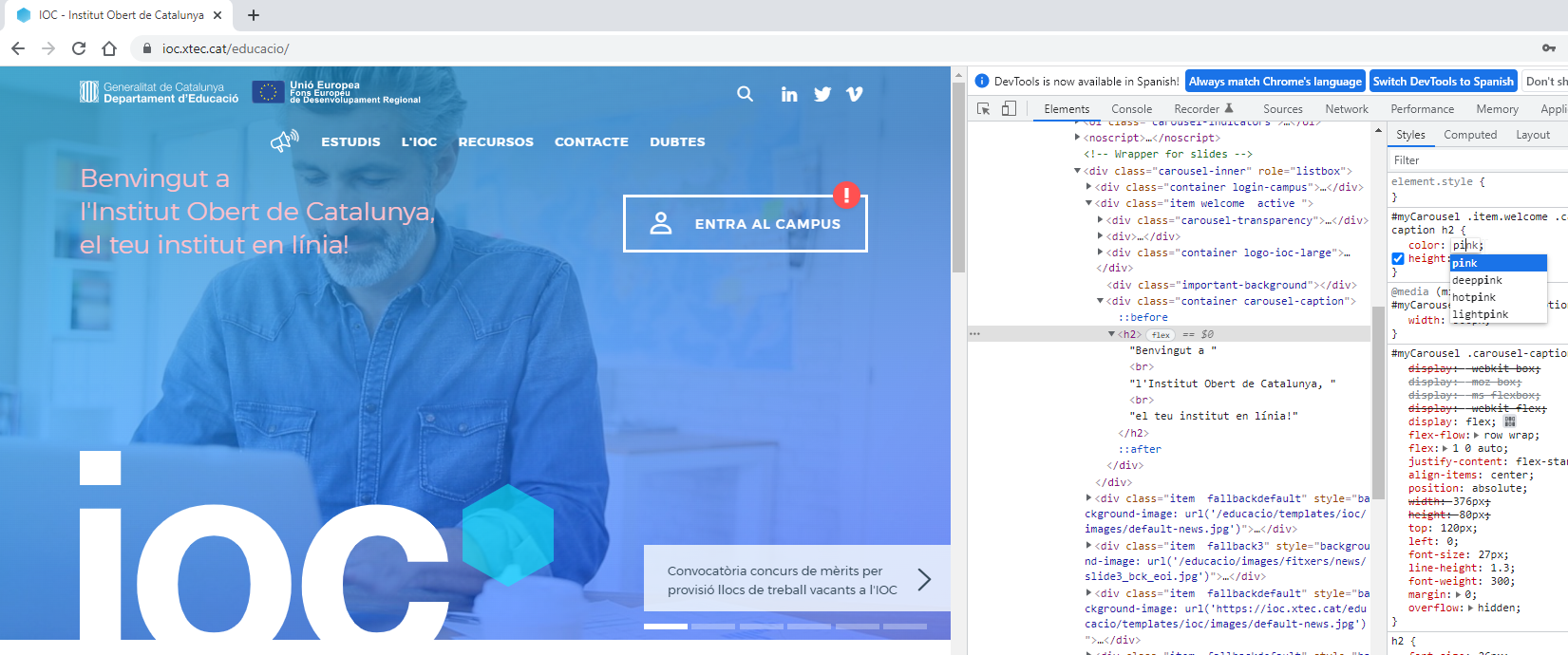Expand the carousel-transparency div node
Screen dimensions: 1568x655
tap(1101, 220)
